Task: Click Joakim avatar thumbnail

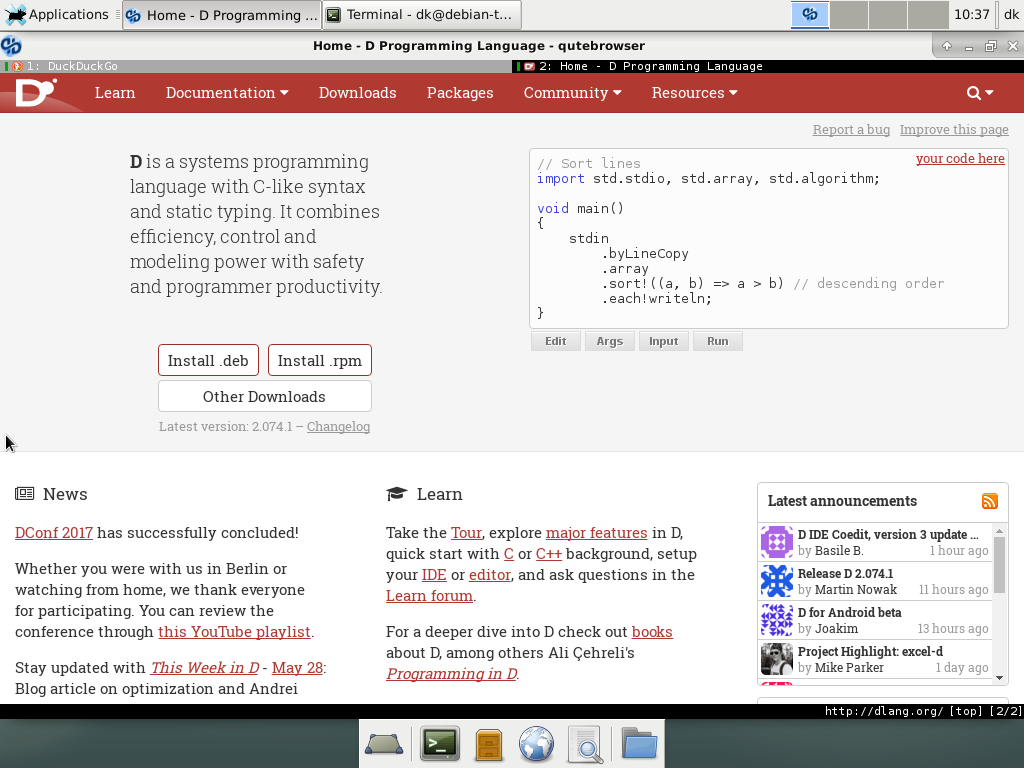Action: [776, 620]
